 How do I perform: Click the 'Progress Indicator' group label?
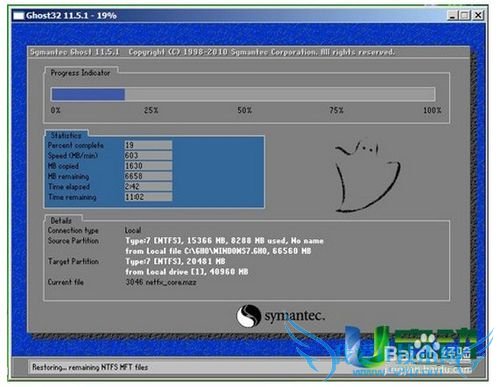[80, 73]
